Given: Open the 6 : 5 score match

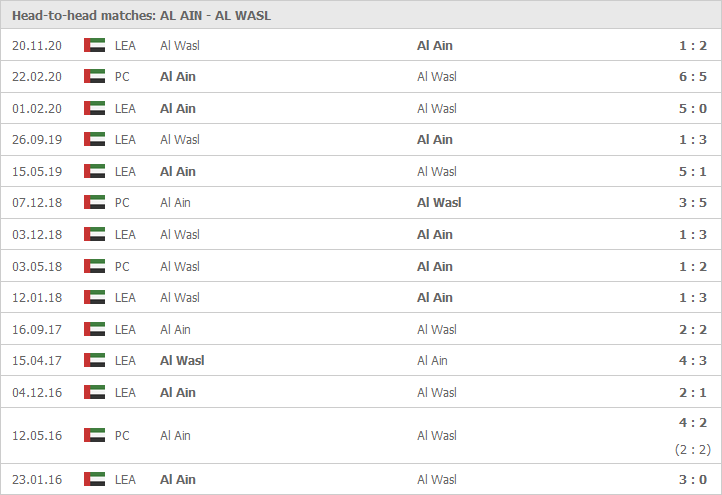Looking at the screenshot, I should 692,77.
